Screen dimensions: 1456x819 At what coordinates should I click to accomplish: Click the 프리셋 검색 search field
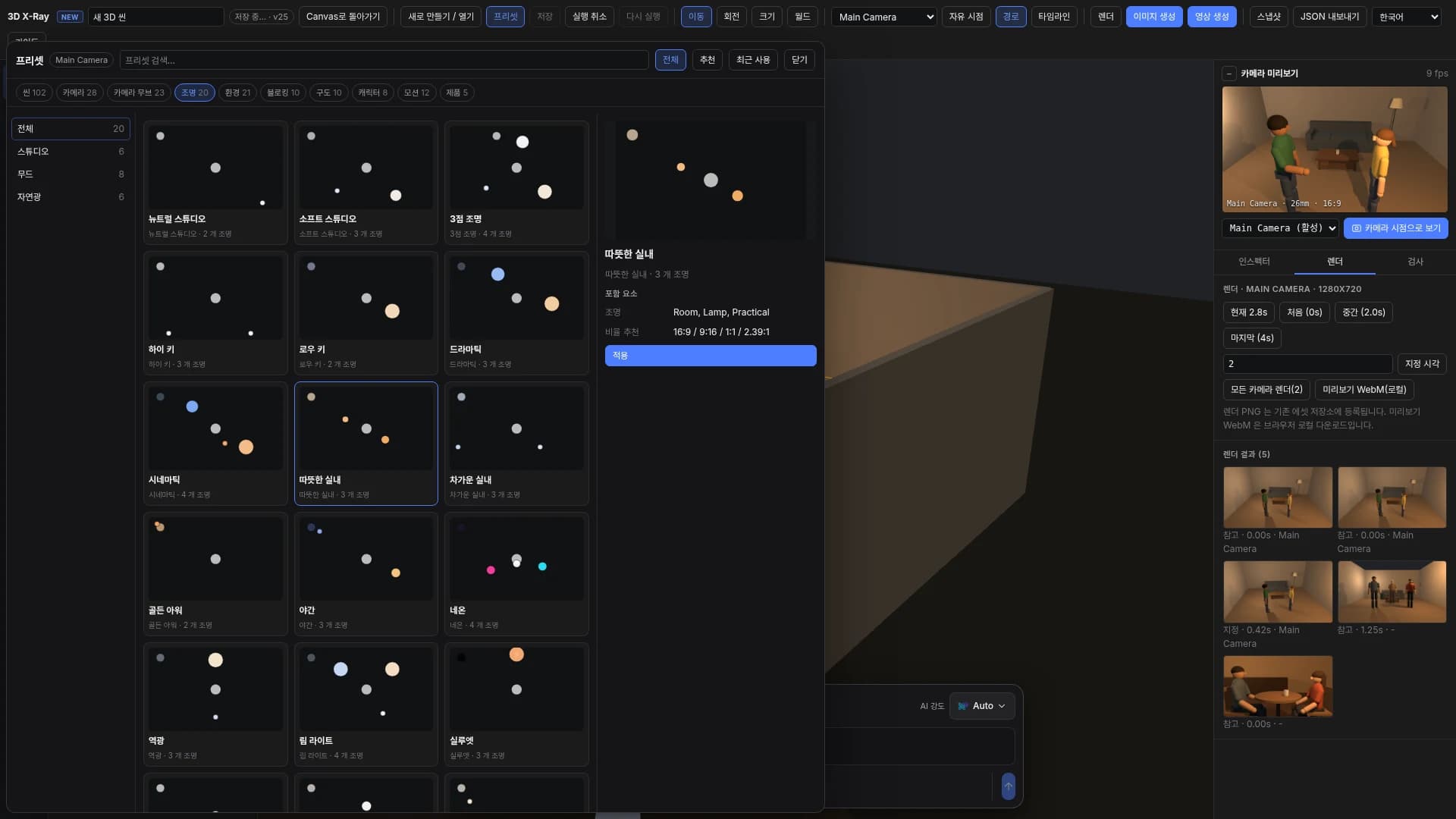coord(384,60)
